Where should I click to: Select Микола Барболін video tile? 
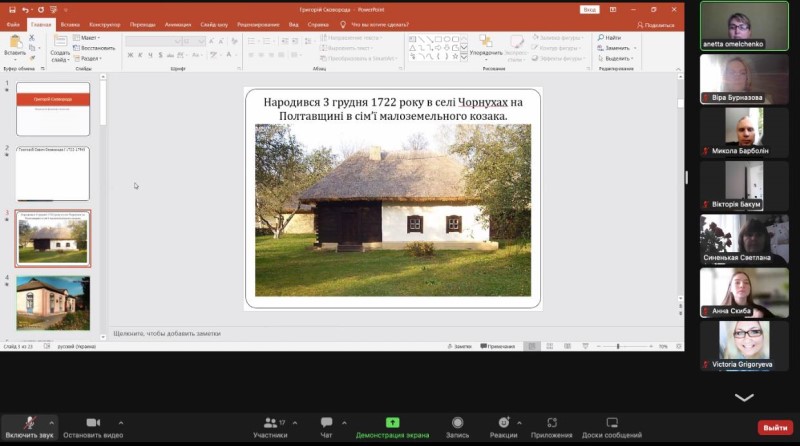tap(744, 132)
